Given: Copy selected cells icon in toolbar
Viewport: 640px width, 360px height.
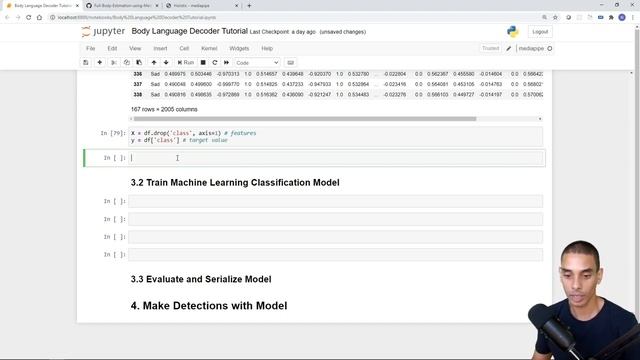Looking at the screenshot, I should point(127,62).
